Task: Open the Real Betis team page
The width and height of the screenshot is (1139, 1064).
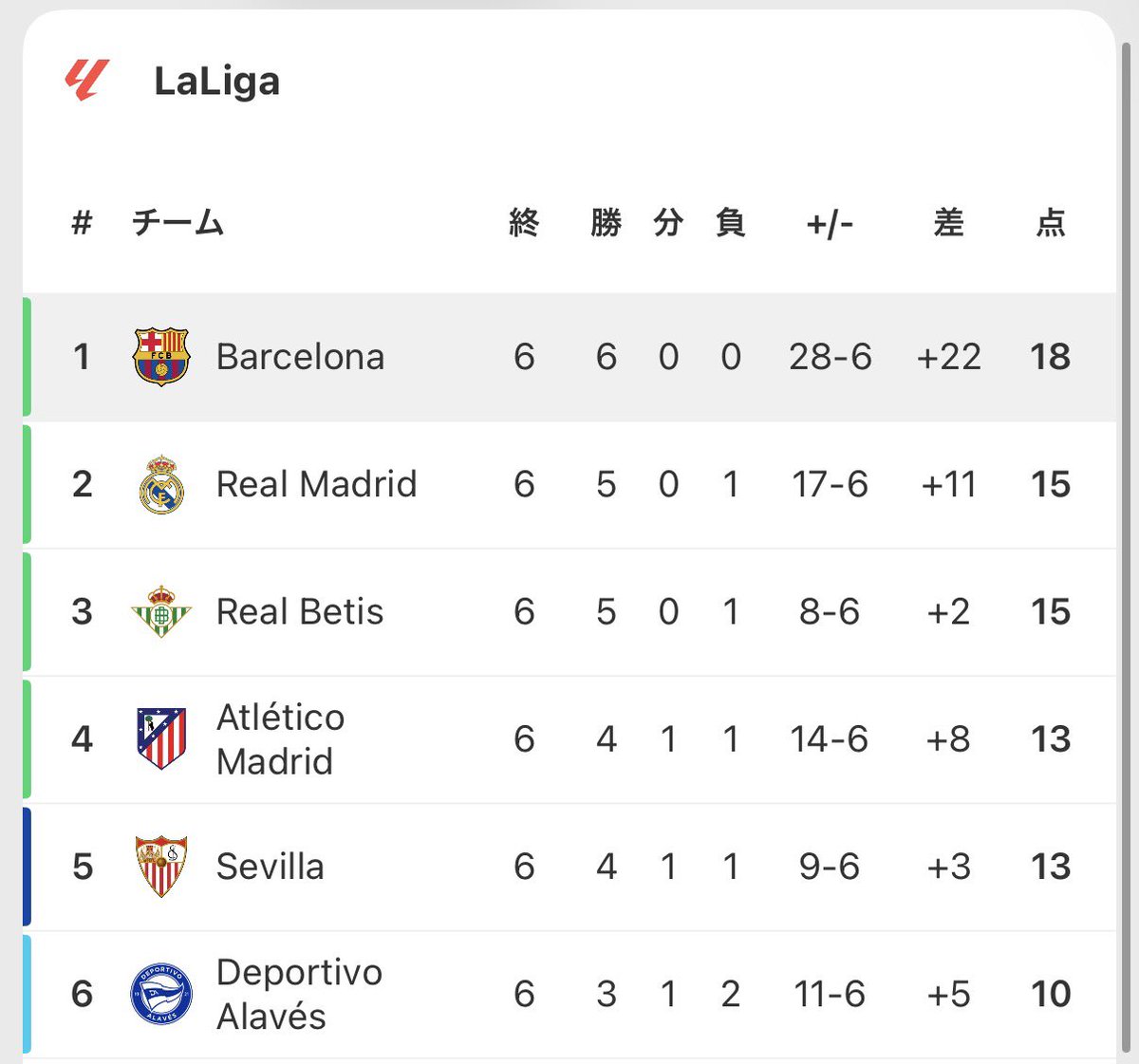Action: (x=300, y=611)
